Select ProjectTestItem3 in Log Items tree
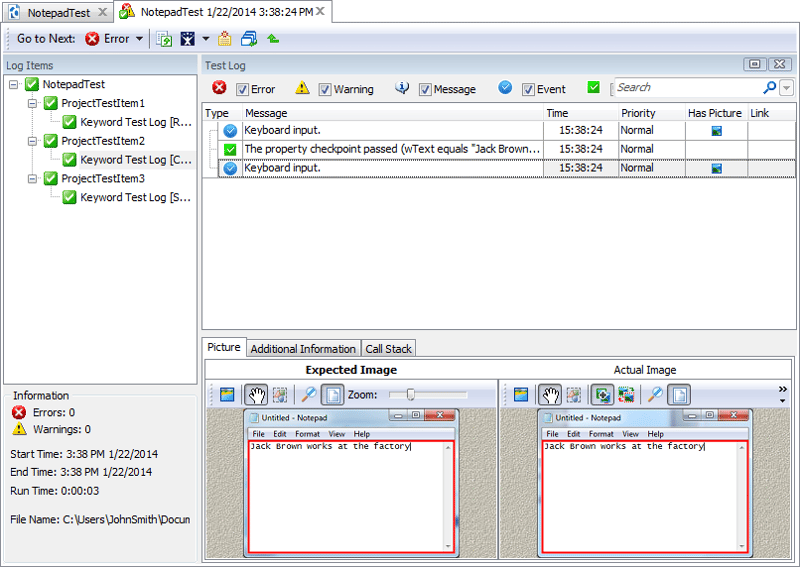The image size is (800, 567). point(103,179)
